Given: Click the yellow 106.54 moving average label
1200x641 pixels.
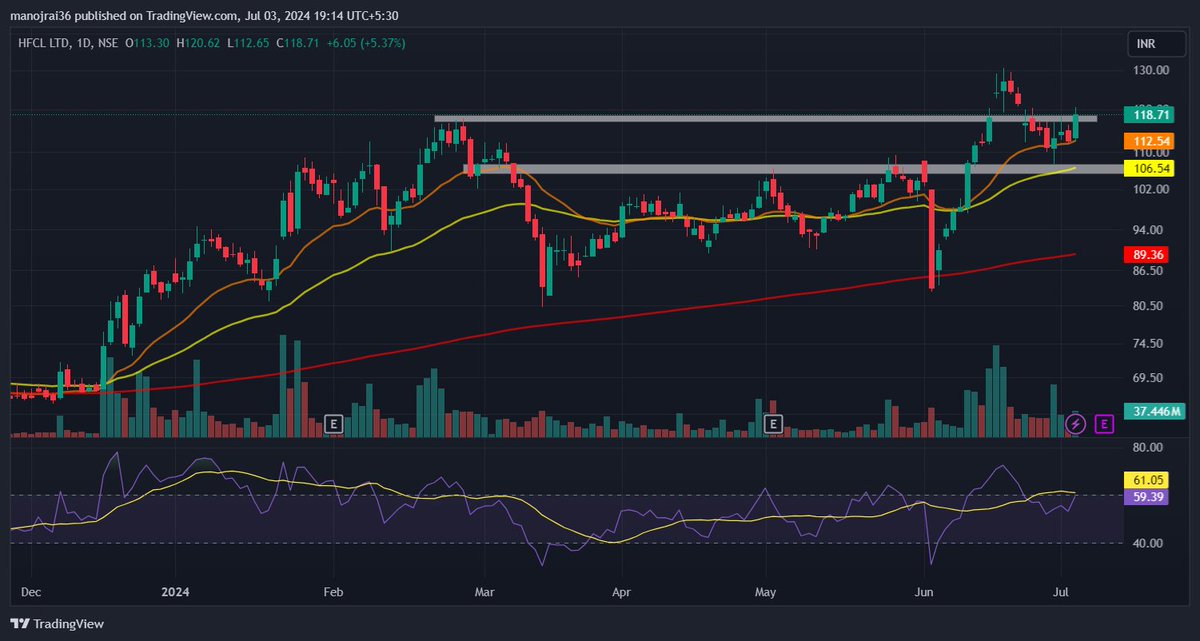Looking at the screenshot, I should point(1148,167).
